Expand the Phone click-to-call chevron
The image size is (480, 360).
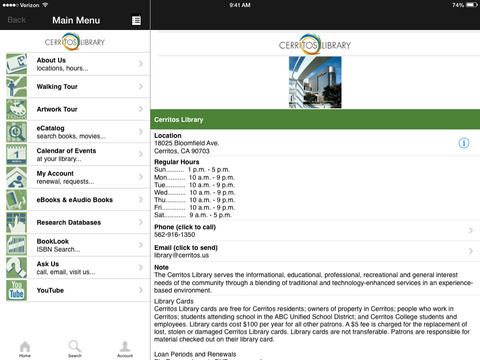471,230
